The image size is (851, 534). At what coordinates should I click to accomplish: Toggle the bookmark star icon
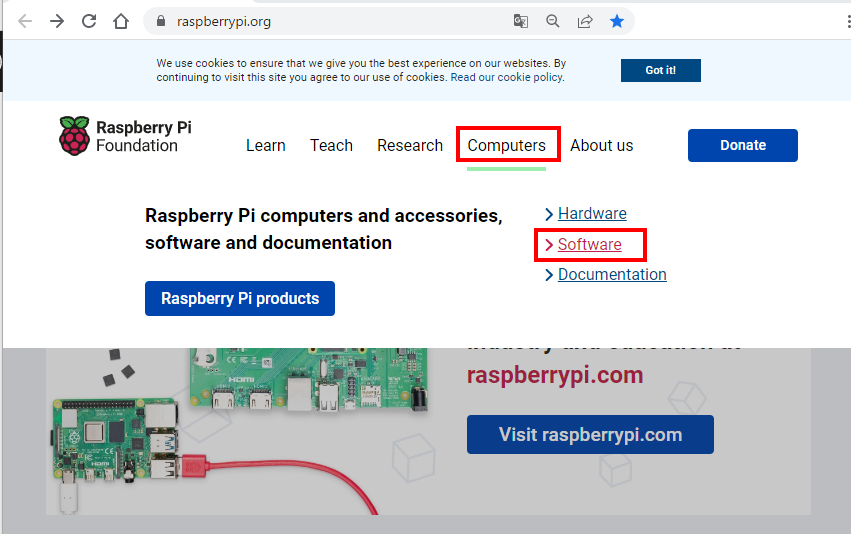[x=617, y=21]
